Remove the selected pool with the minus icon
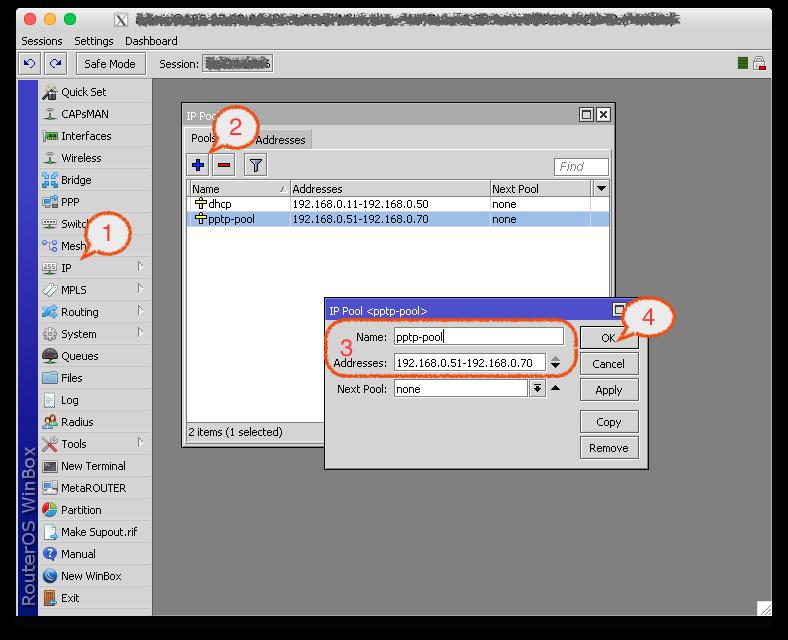This screenshot has height=640, width=788. [x=224, y=165]
